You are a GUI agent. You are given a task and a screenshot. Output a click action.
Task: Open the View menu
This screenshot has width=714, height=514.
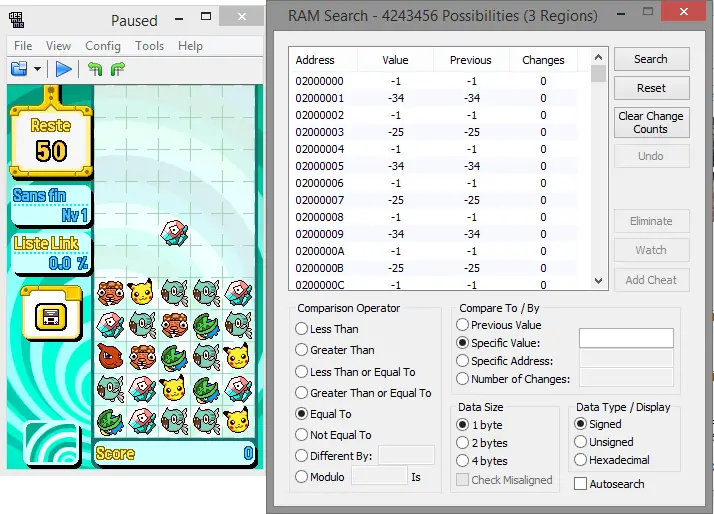pos(58,46)
